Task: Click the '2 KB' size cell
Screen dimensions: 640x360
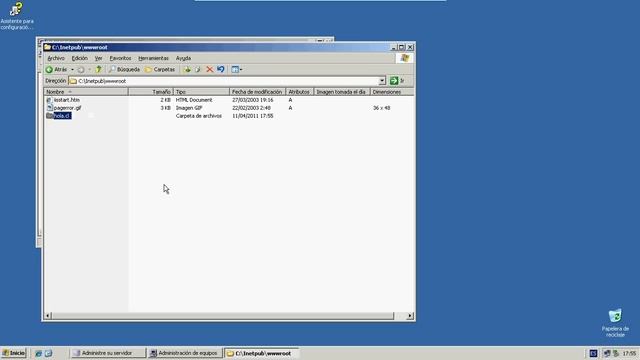Action: tap(165, 100)
